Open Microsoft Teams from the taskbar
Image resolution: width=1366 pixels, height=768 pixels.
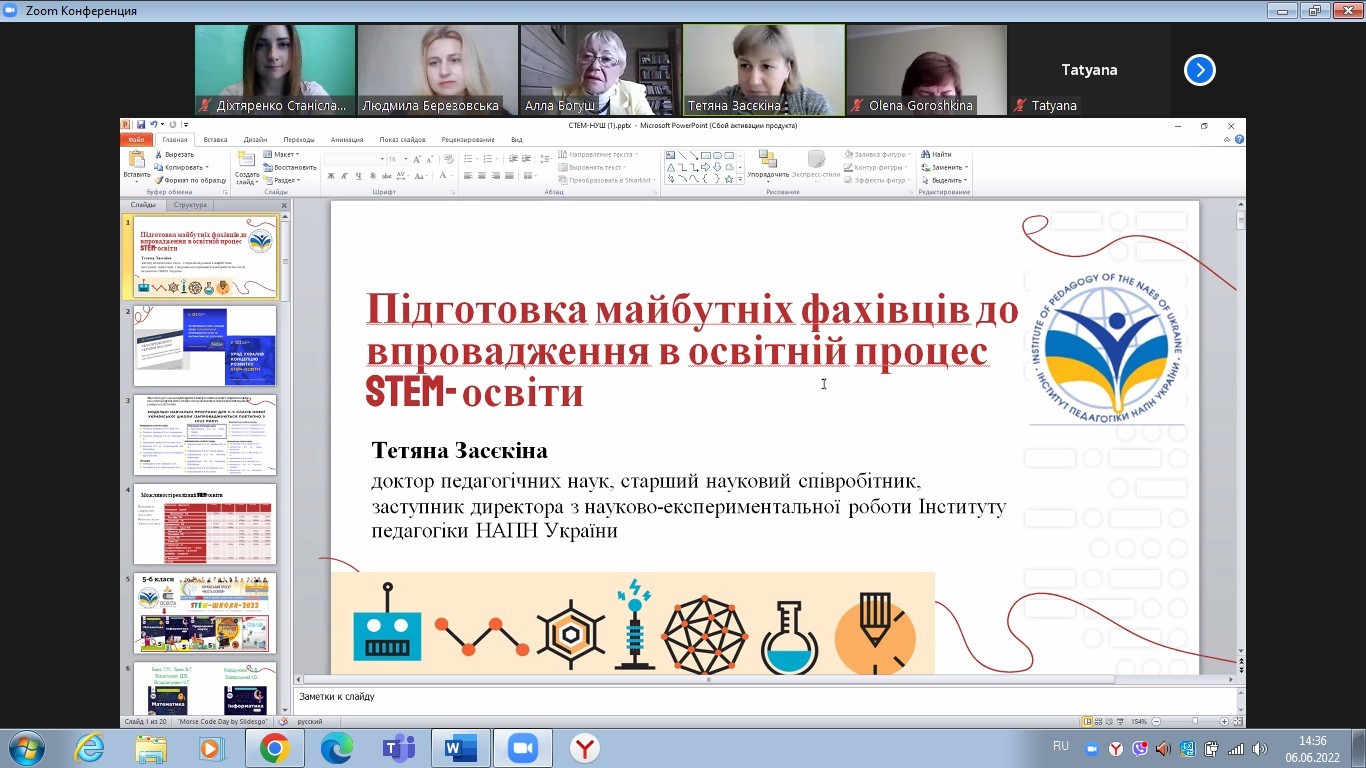399,748
